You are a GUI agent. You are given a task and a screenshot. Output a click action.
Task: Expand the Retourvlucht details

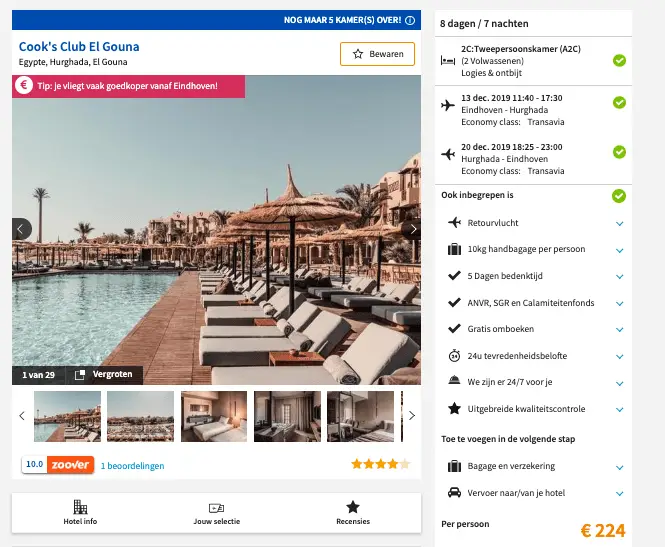click(x=619, y=223)
